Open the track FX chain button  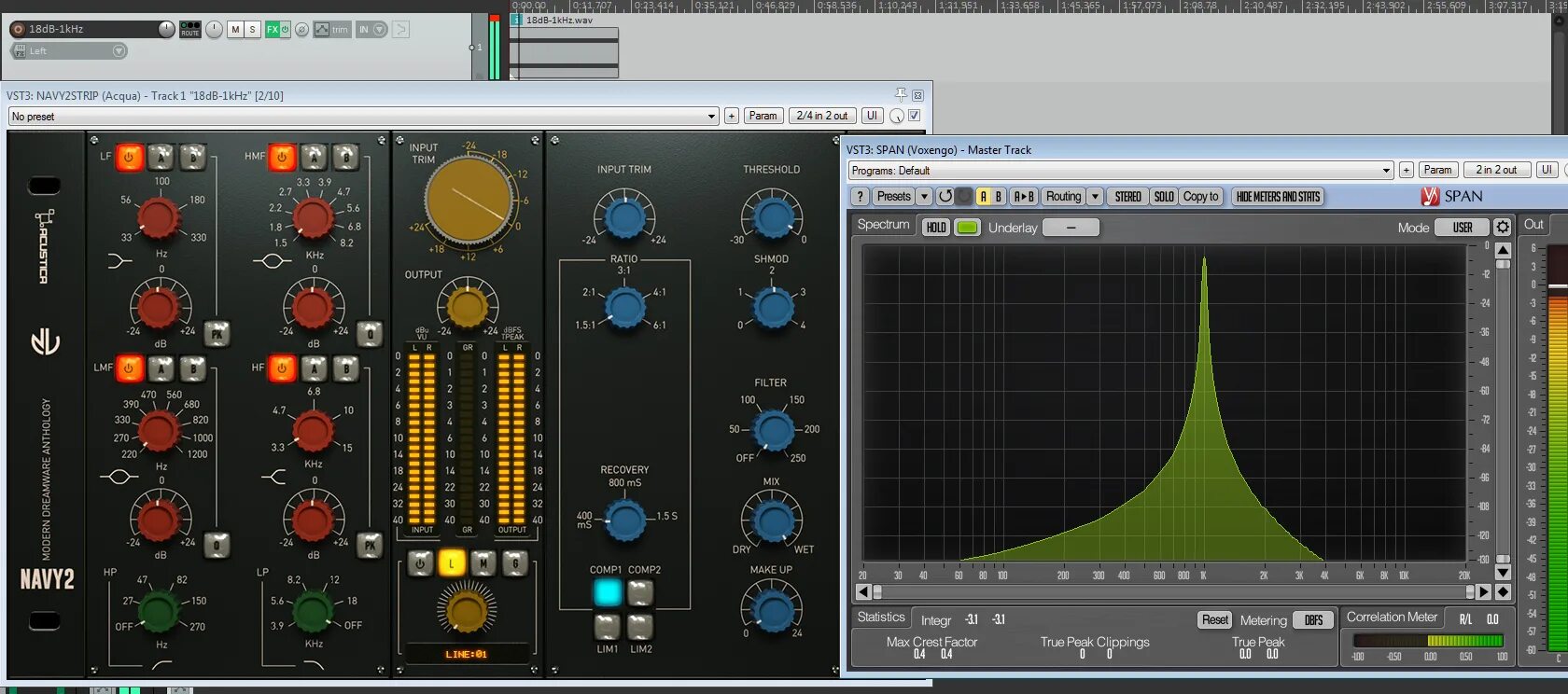tap(273, 30)
